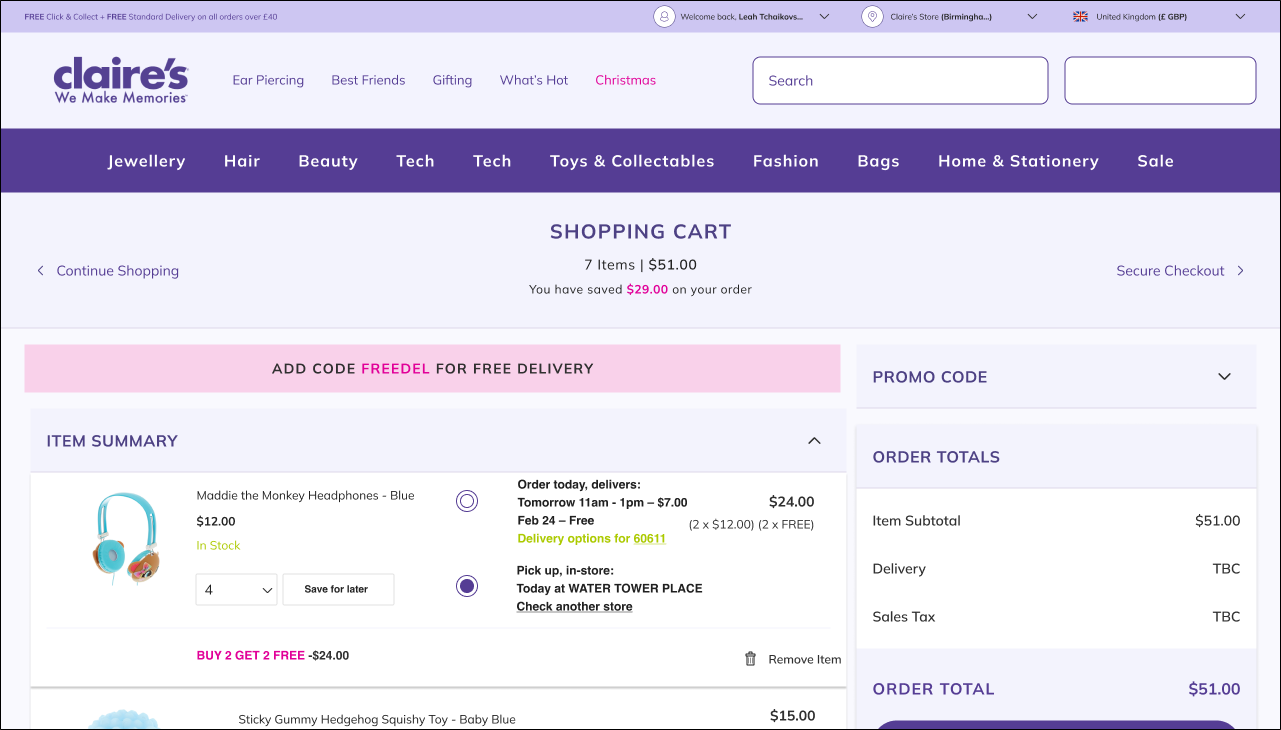This screenshot has height=730, width=1281.
Task: Click the Claire's logo
Action: click(121, 80)
